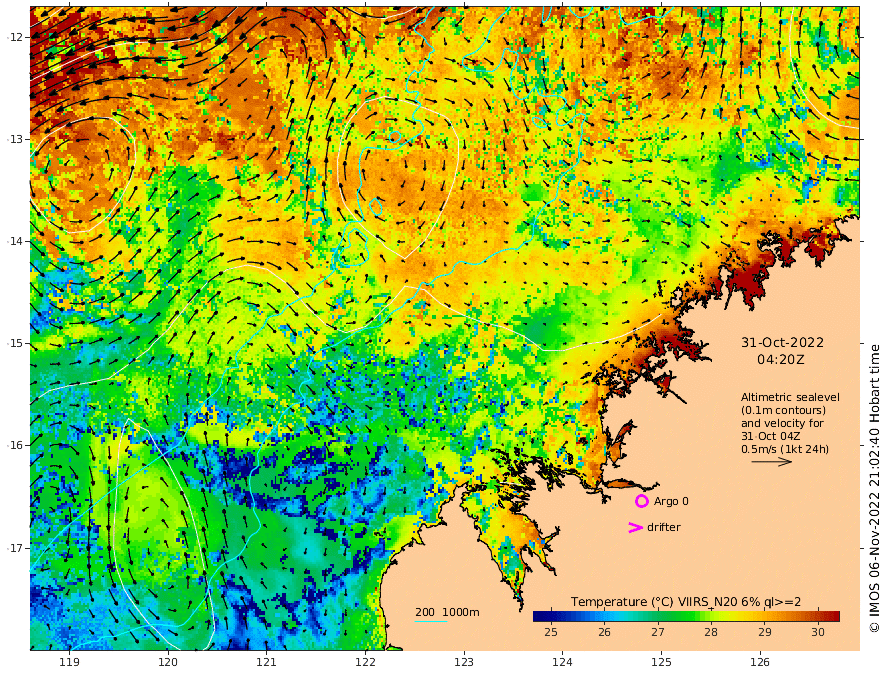Click longitude axis label 122

click(x=365, y=662)
